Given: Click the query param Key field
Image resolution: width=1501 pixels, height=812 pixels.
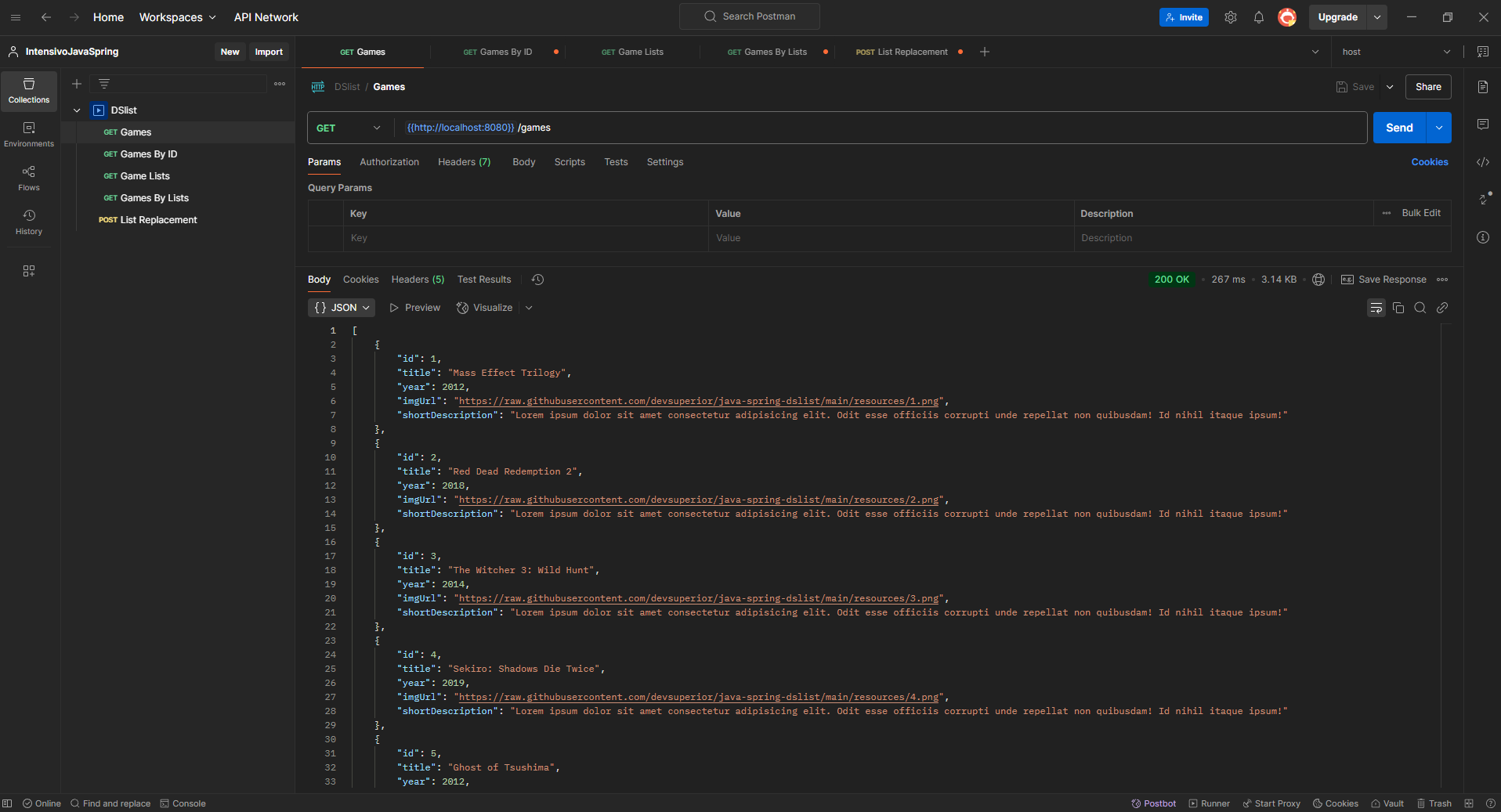Looking at the screenshot, I should (x=525, y=238).
